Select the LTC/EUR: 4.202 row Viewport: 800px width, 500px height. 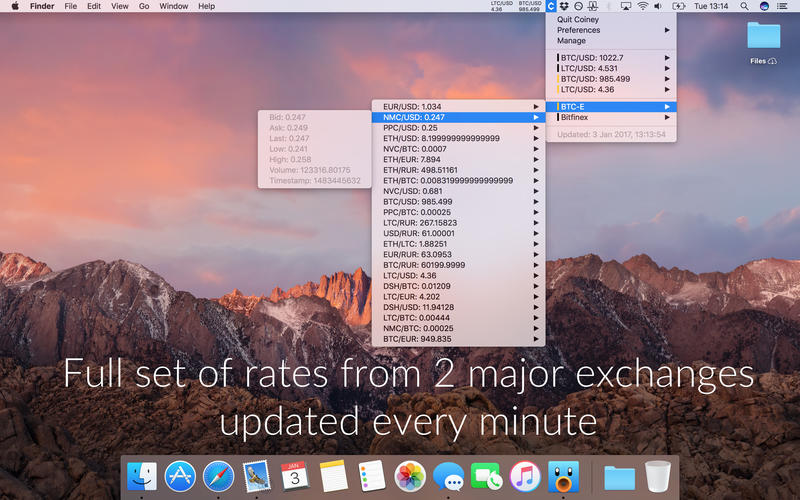[x=458, y=296]
